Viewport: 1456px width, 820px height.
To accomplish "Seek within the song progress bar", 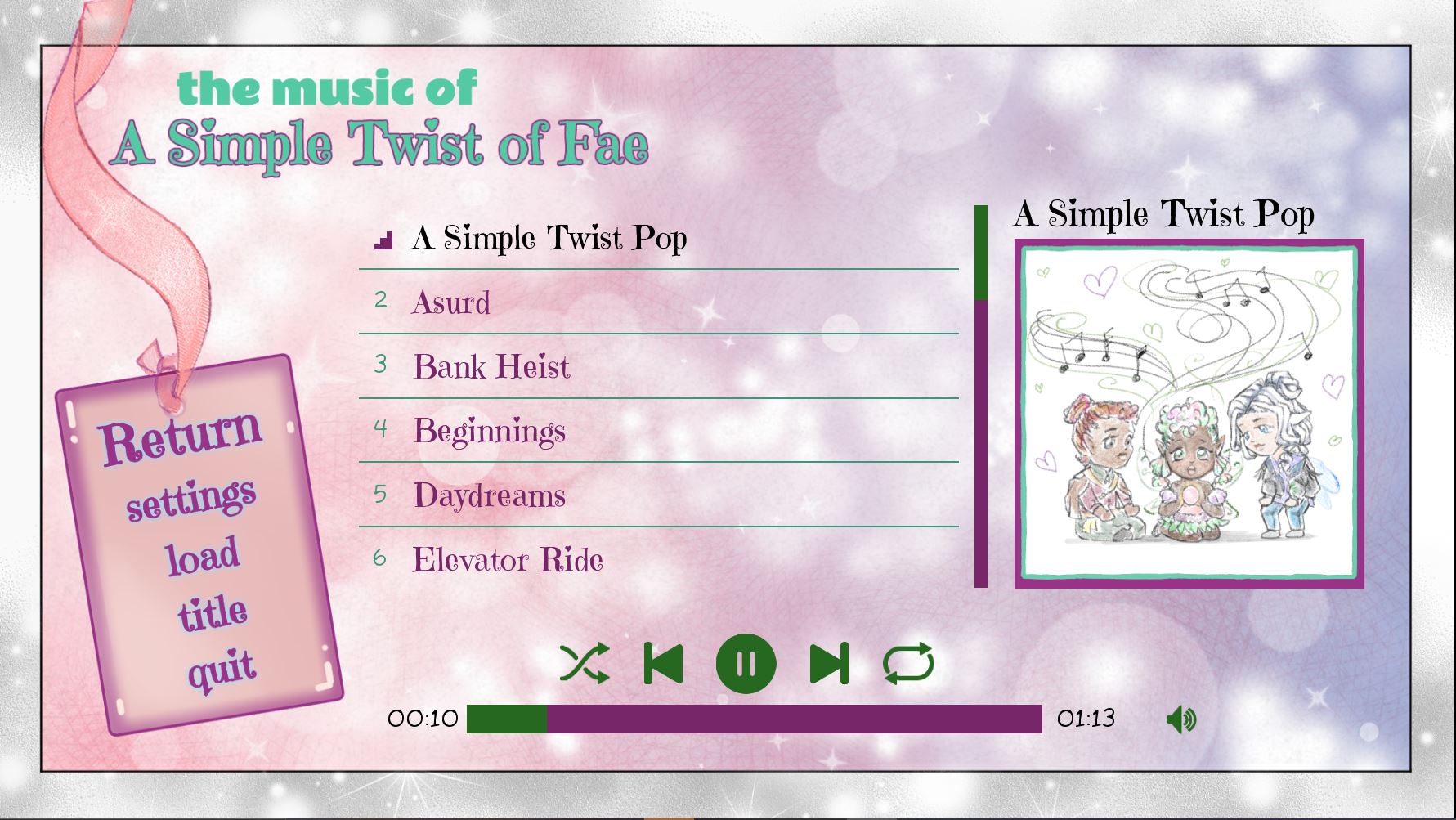I will [x=754, y=719].
